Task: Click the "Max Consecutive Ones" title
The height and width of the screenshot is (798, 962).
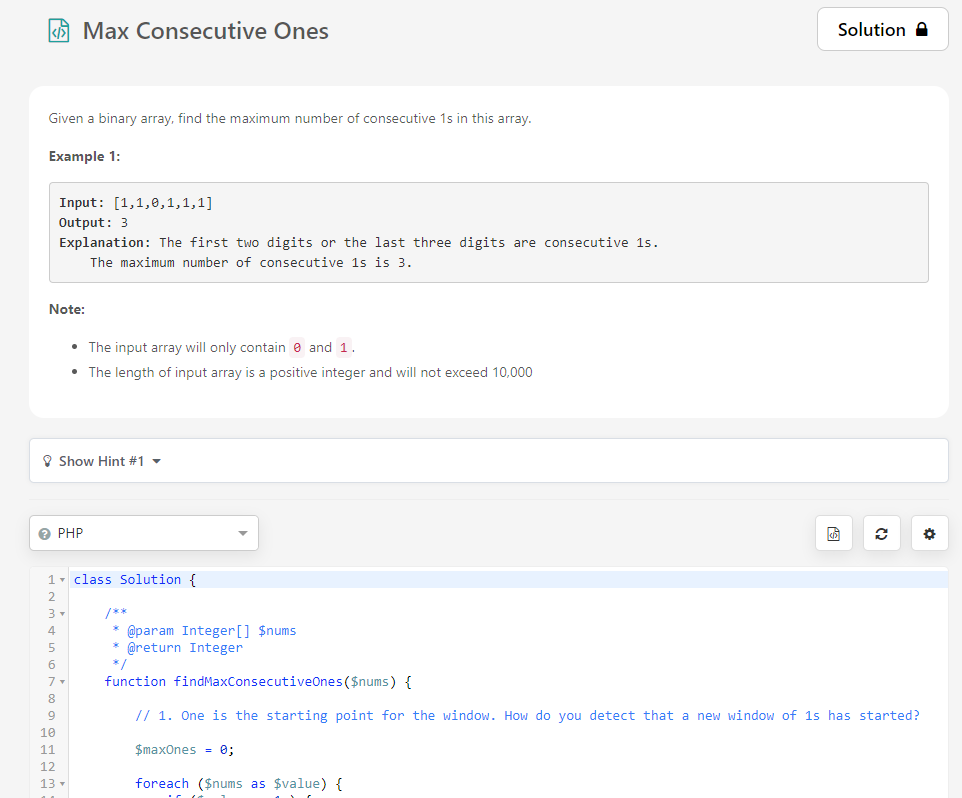Action: coord(206,31)
